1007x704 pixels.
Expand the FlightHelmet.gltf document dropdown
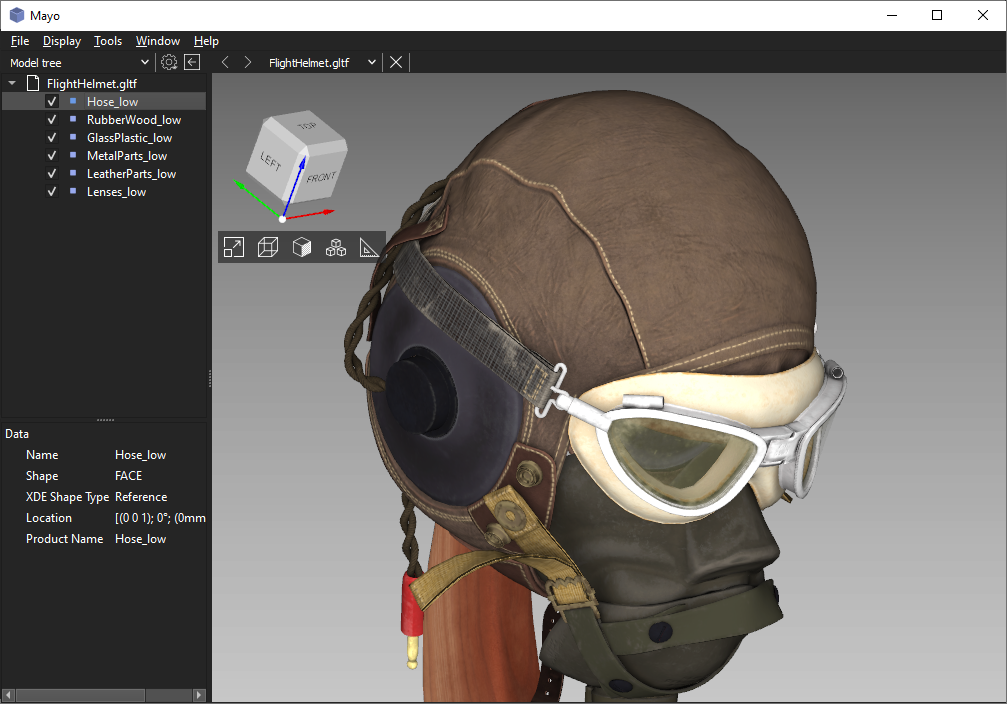click(372, 62)
